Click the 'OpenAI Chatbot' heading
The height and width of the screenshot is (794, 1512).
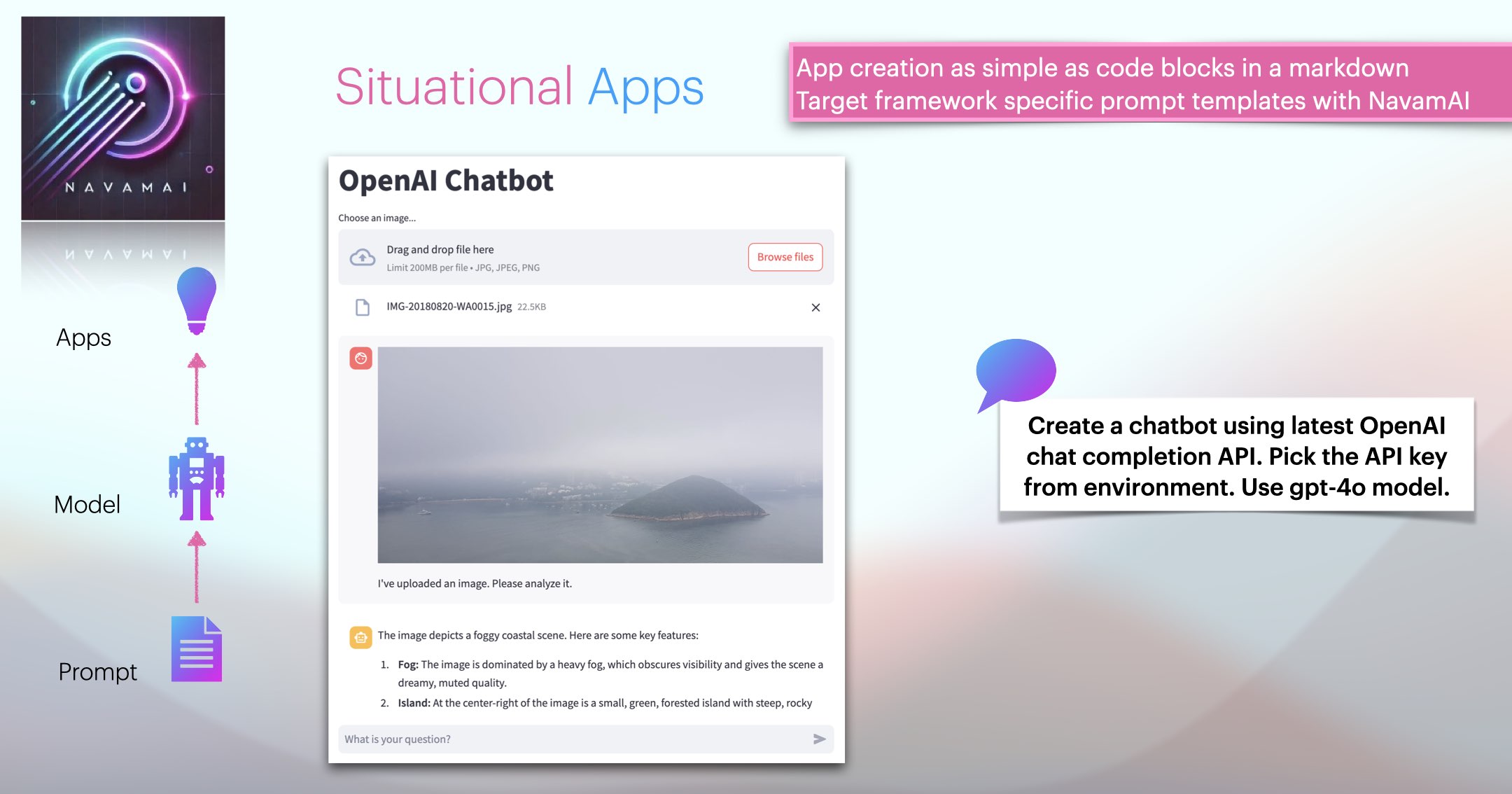point(446,181)
